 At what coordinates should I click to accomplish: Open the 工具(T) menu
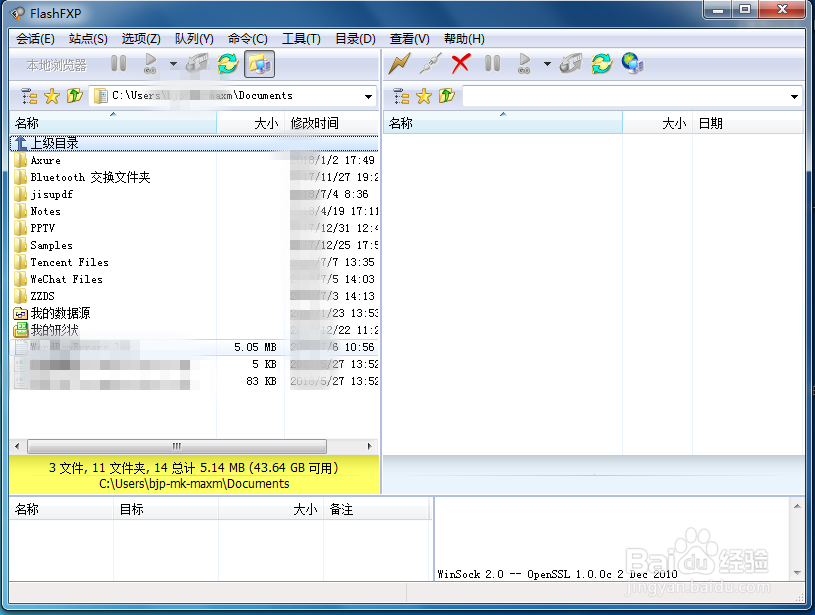pyautogui.click(x=302, y=39)
